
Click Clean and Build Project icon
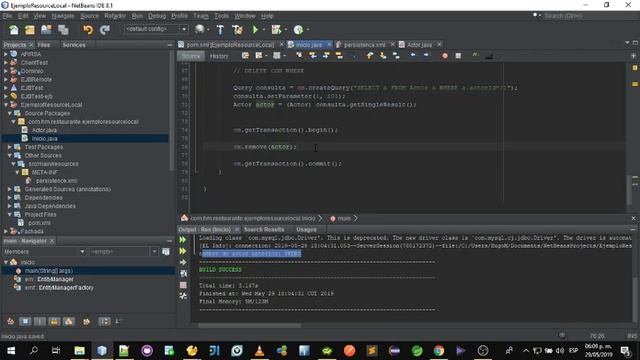tap(237, 29)
